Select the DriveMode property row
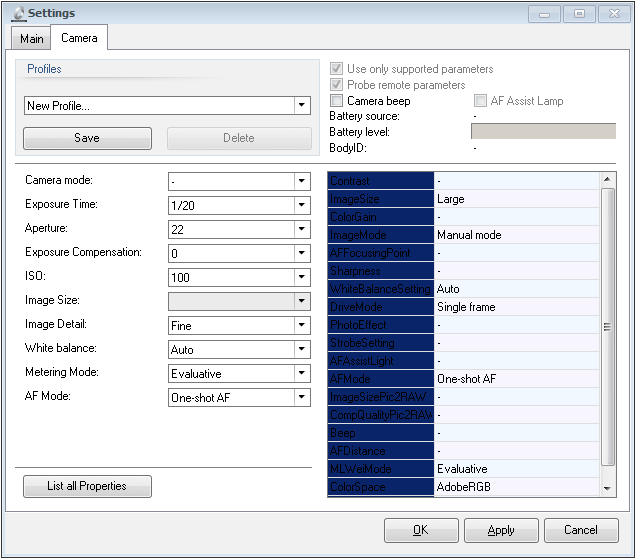Image resolution: width=636 pixels, height=559 pixels. click(463, 307)
